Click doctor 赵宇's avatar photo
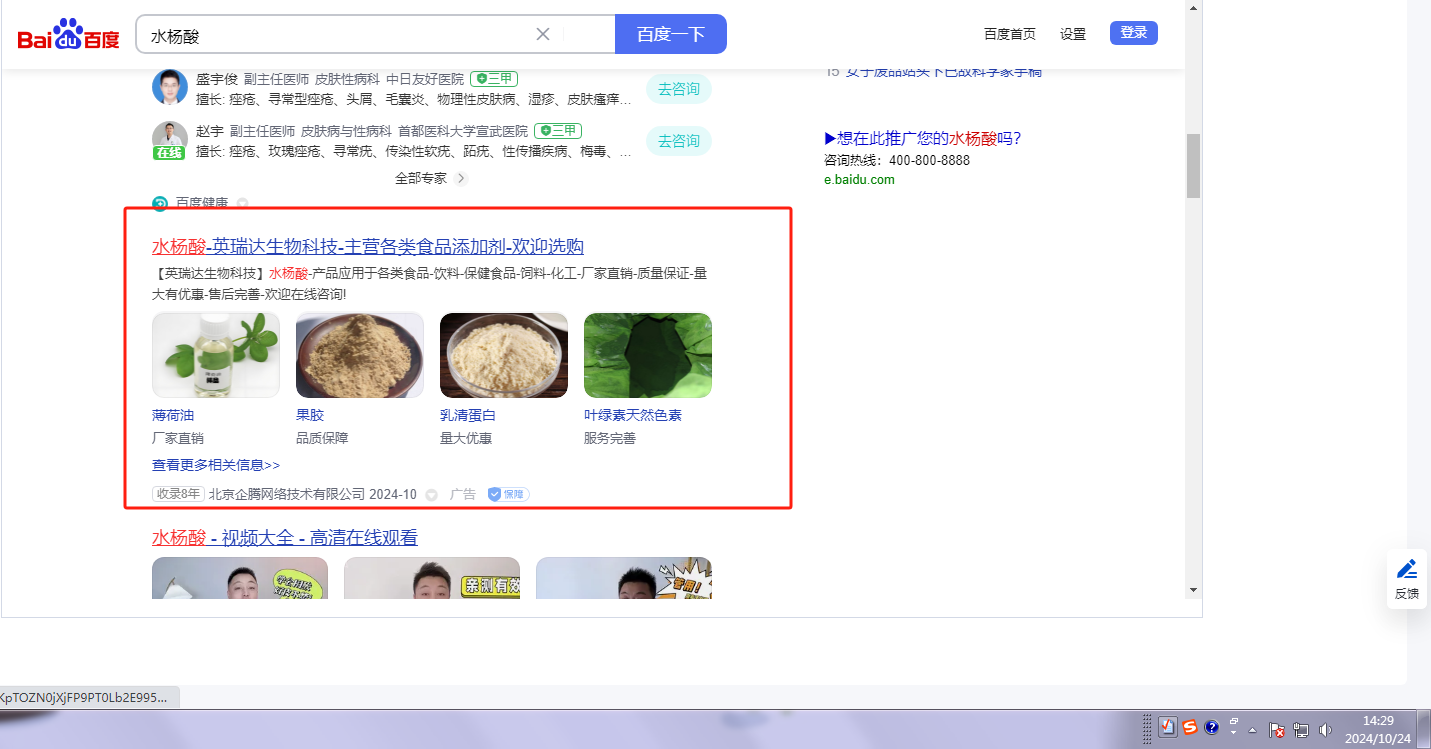 tap(170, 140)
